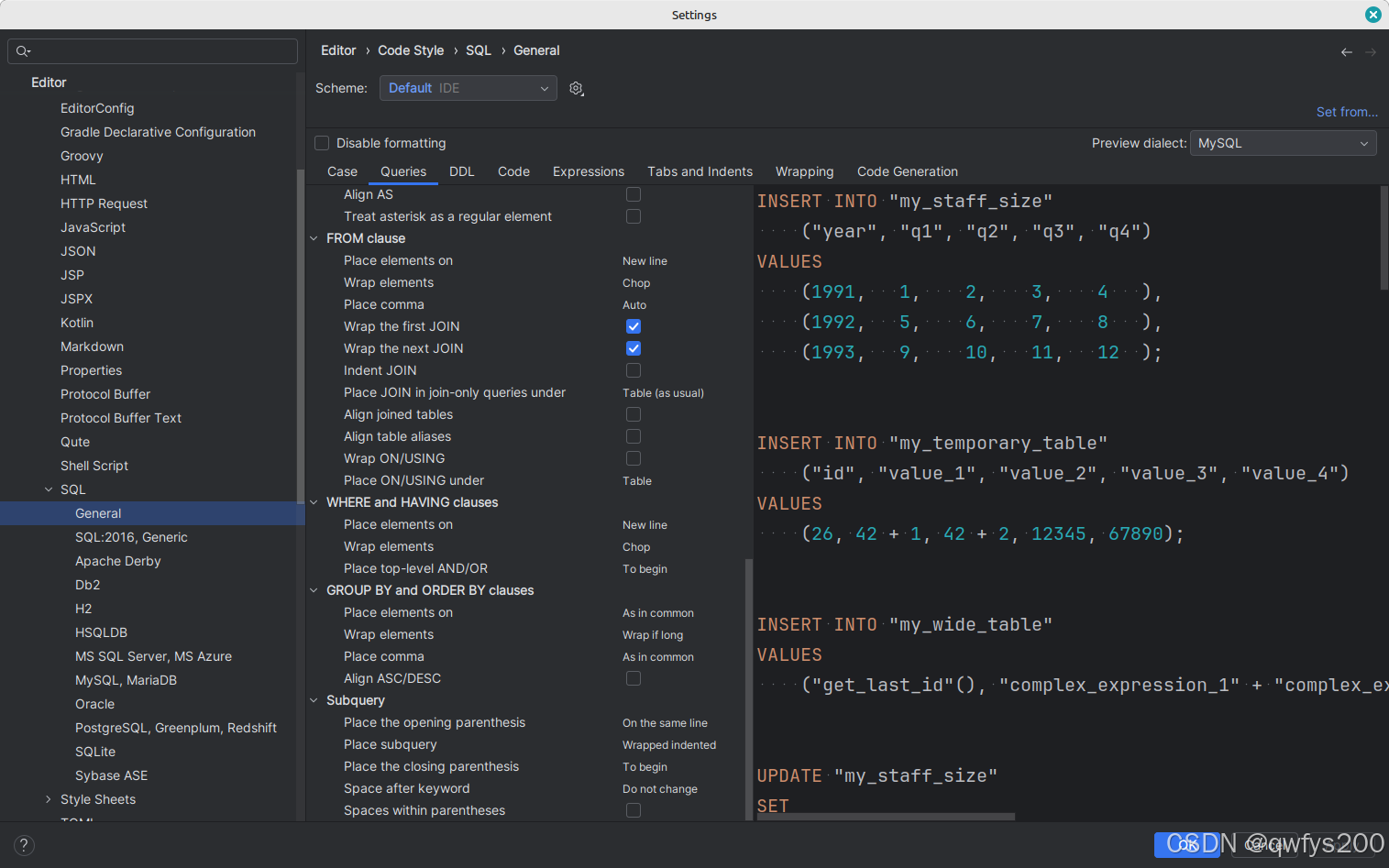Open the Code Generation tab
Viewport: 1389px width, 868px height.
point(908,171)
